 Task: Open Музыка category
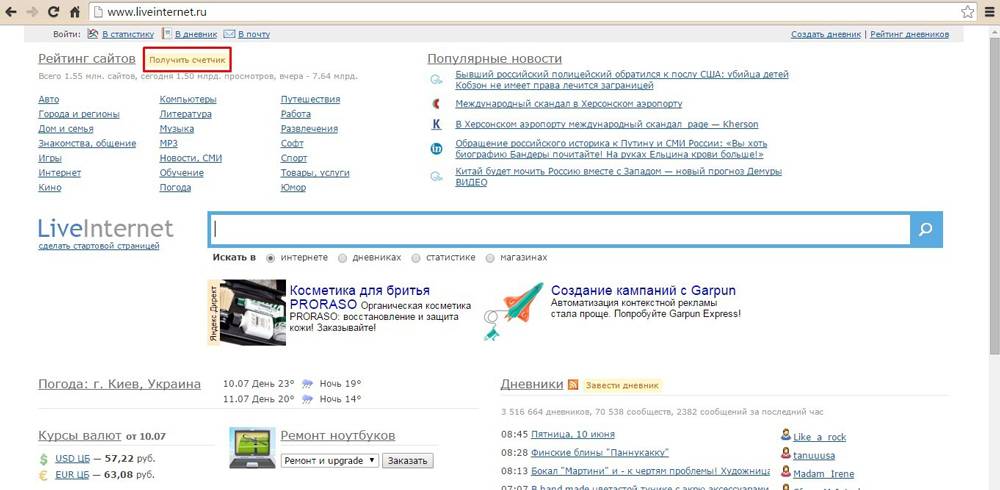pyautogui.click(x=177, y=129)
